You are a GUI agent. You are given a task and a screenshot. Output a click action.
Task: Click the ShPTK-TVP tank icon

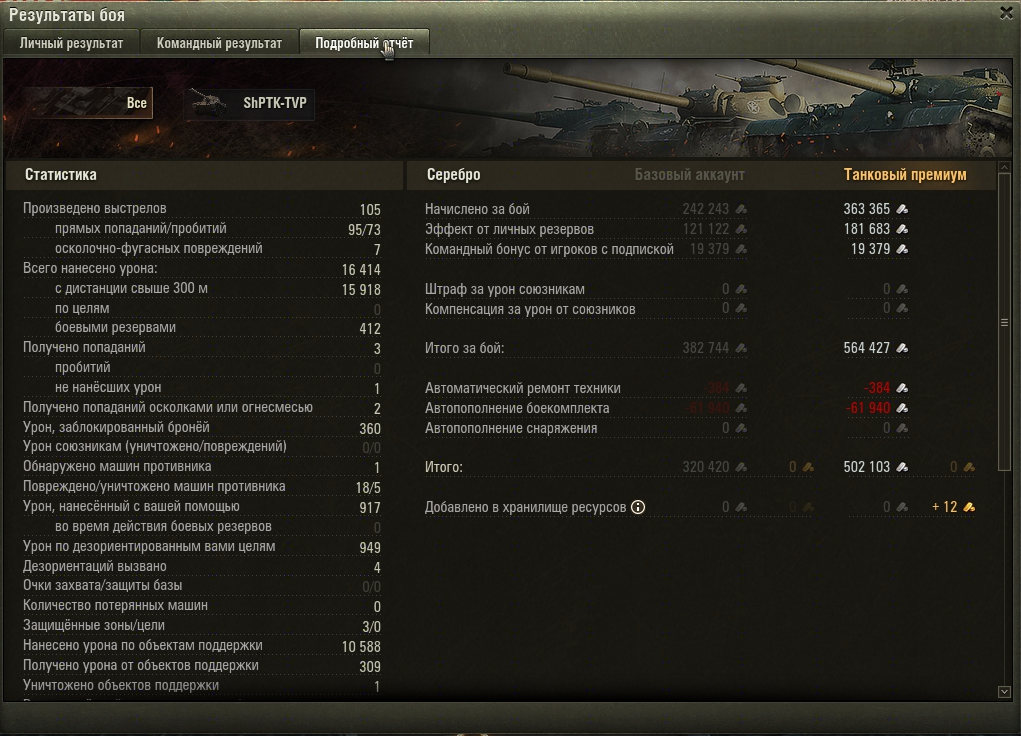click(x=208, y=103)
